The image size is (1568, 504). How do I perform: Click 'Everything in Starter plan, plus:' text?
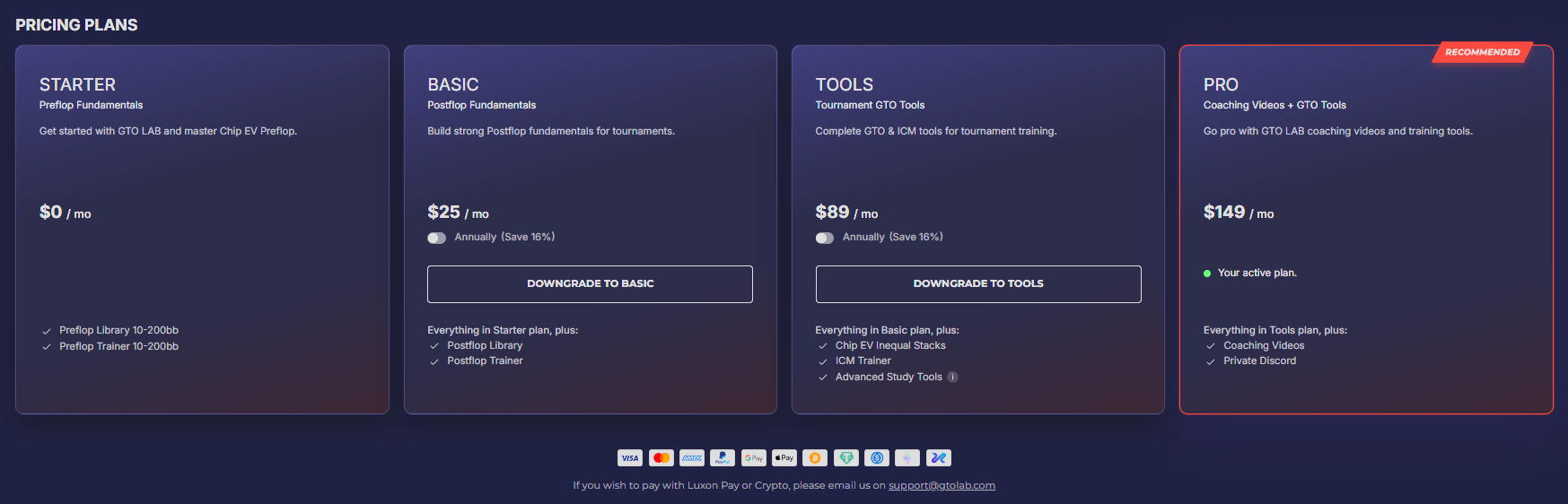click(503, 330)
